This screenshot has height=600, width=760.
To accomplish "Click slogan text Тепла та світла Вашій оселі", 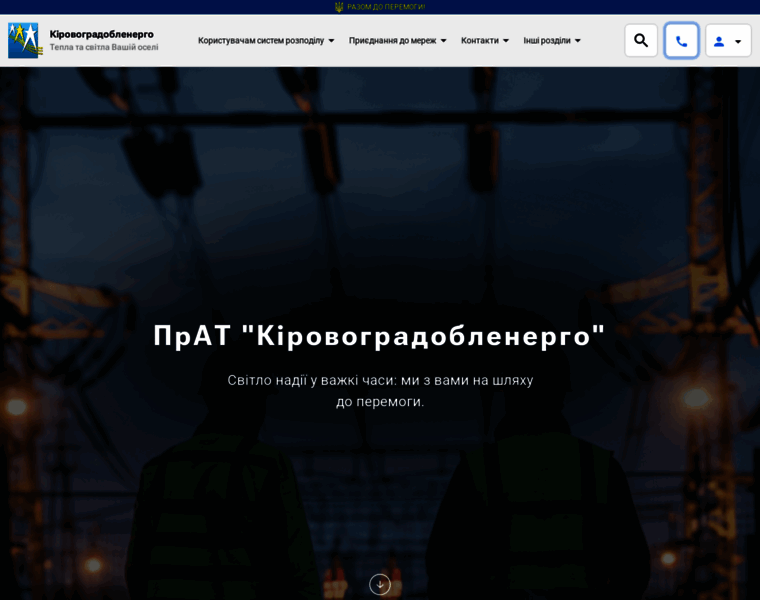I will [104, 47].
